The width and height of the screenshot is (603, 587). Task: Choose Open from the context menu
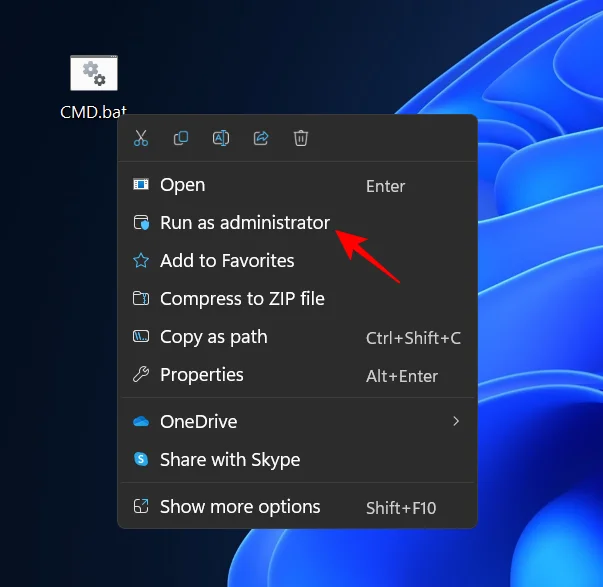coord(183,185)
